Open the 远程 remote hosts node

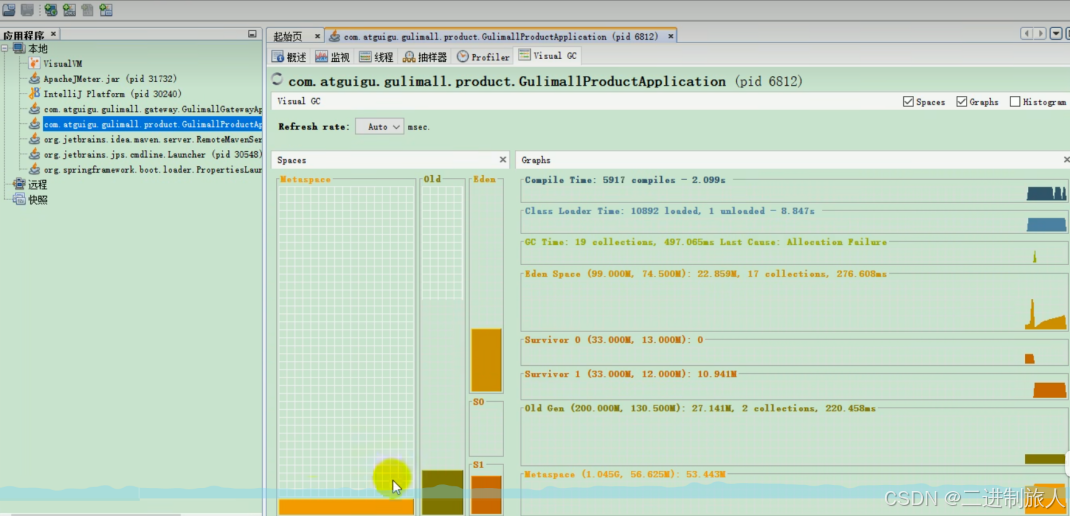pyautogui.click(x=31, y=184)
